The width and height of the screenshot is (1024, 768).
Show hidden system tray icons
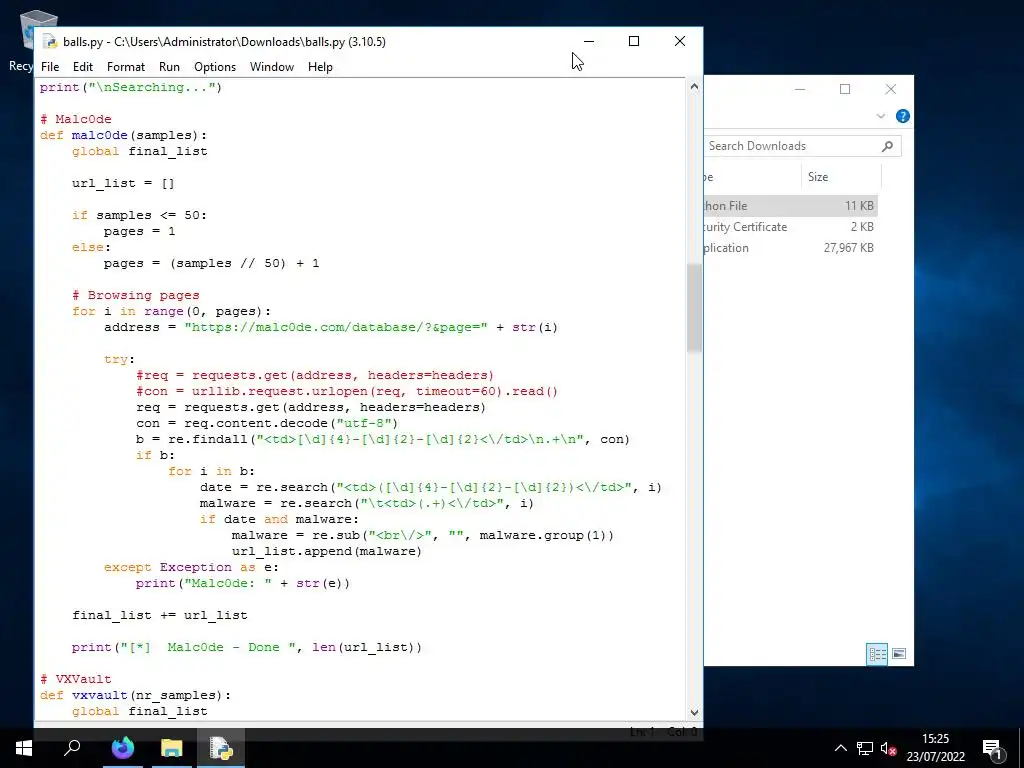click(x=840, y=748)
